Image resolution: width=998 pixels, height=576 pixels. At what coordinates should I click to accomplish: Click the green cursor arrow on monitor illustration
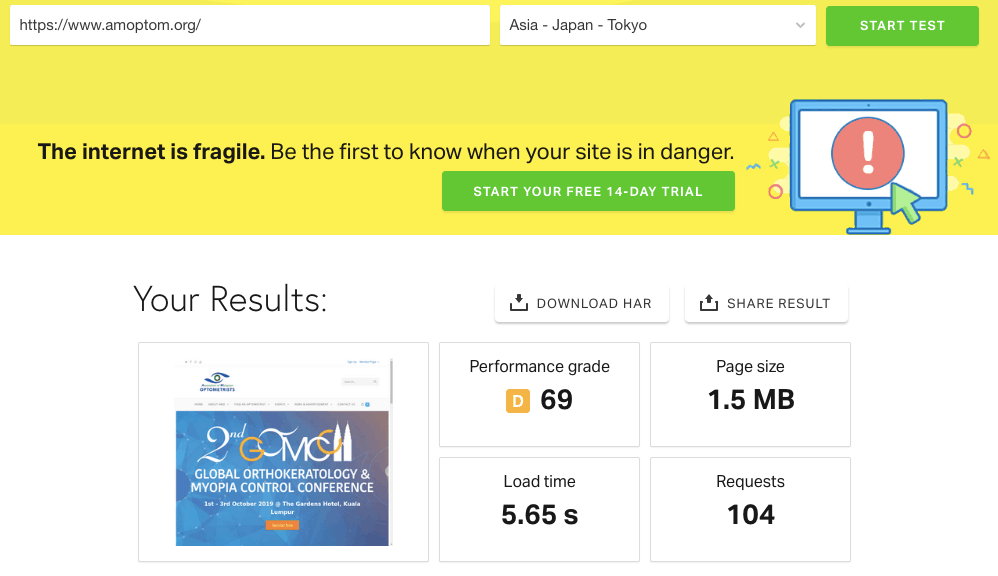coord(905,202)
